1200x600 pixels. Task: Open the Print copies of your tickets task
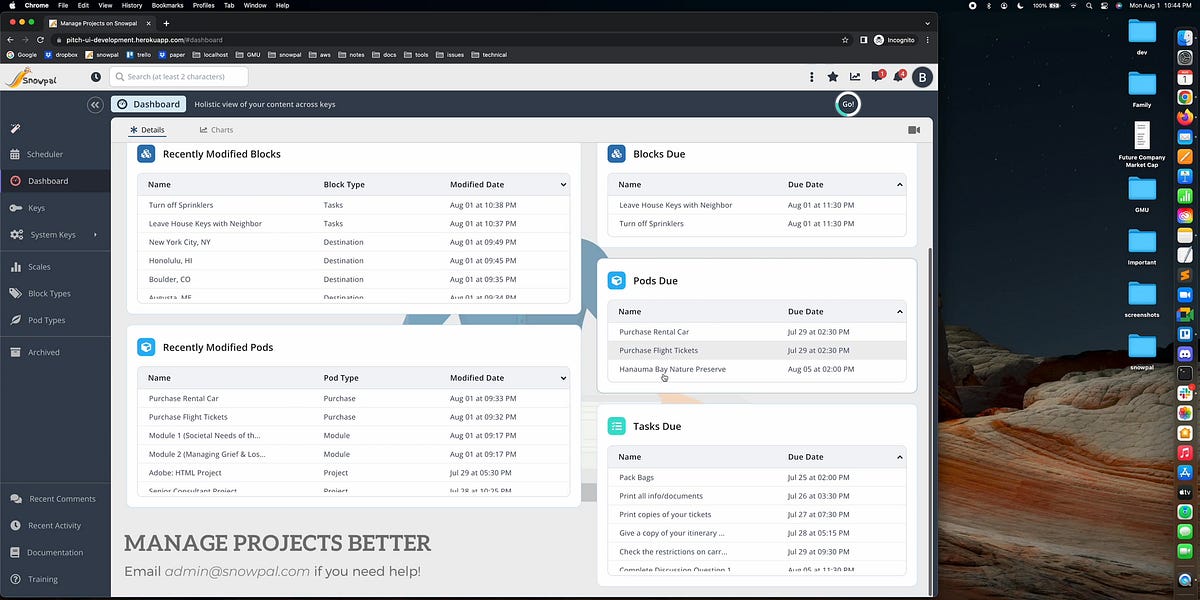click(x=757, y=514)
